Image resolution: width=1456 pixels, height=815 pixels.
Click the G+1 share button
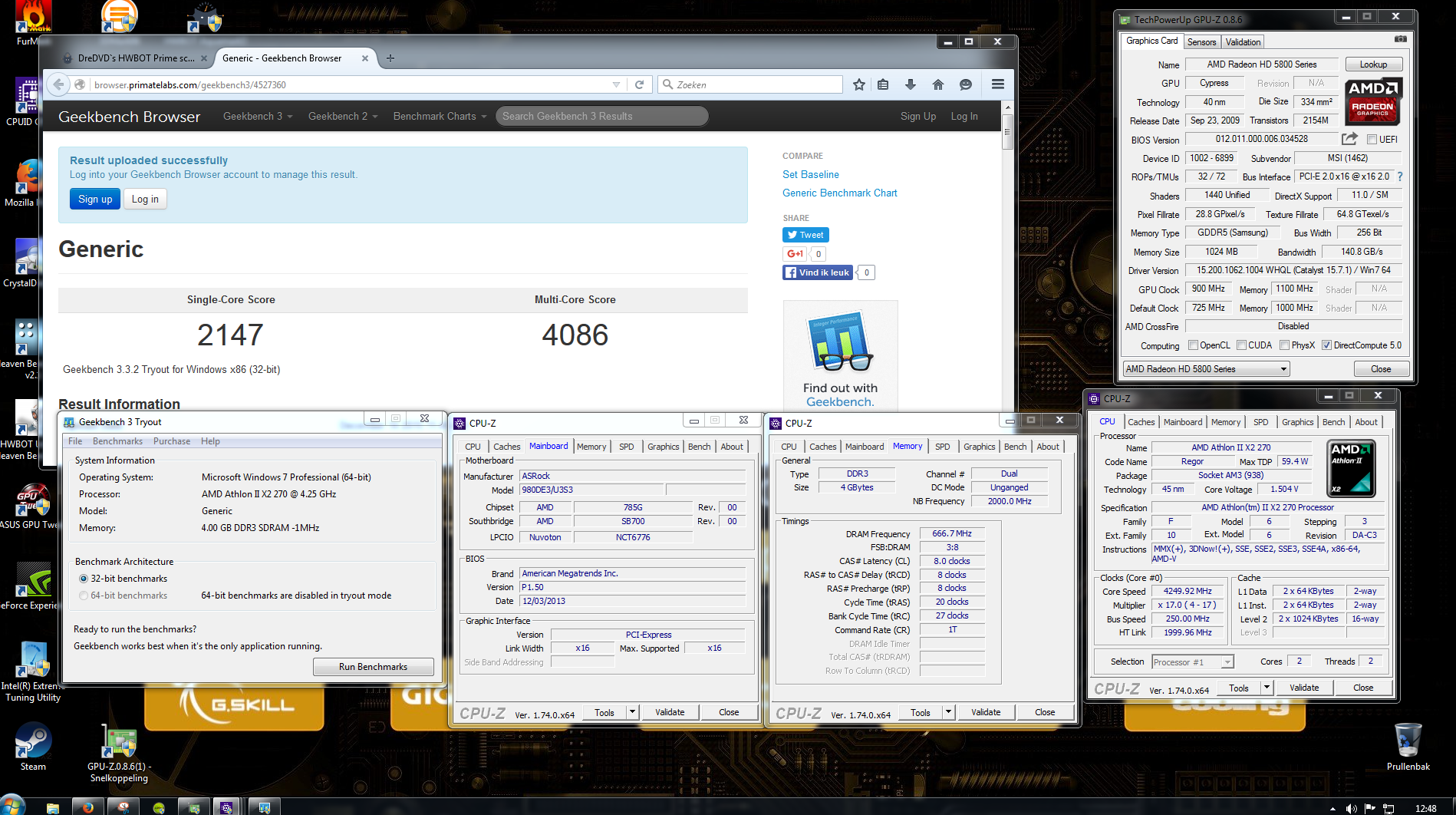coord(795,254)
